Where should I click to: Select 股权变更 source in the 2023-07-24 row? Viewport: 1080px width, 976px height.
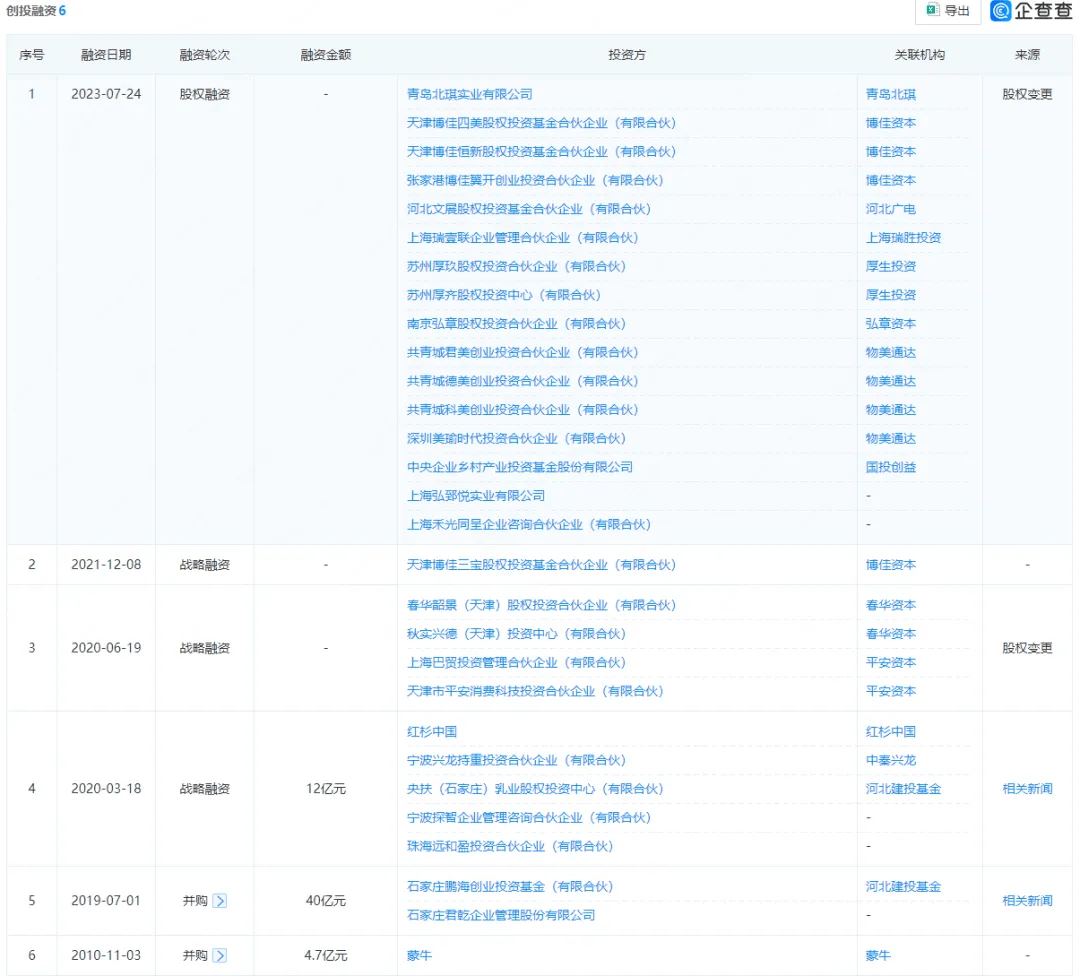coord(1027,94)
